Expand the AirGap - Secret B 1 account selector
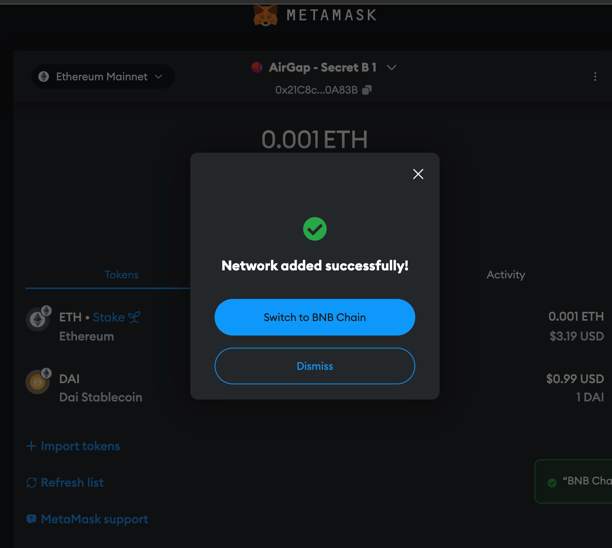Image resolution: width=612 pixels, height=548 pixels. click(324, 68)
